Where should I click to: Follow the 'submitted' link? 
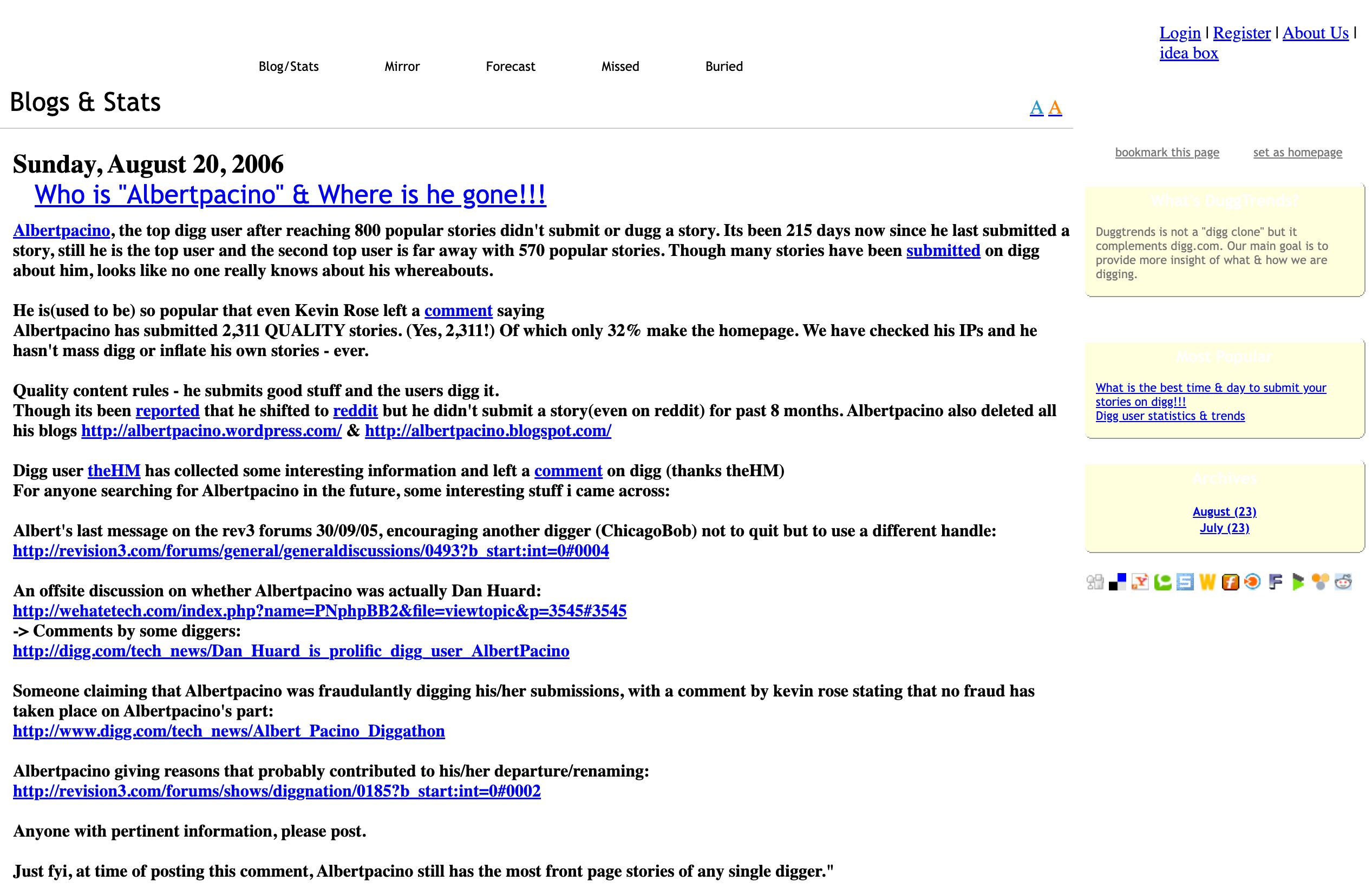coord(943,251)
